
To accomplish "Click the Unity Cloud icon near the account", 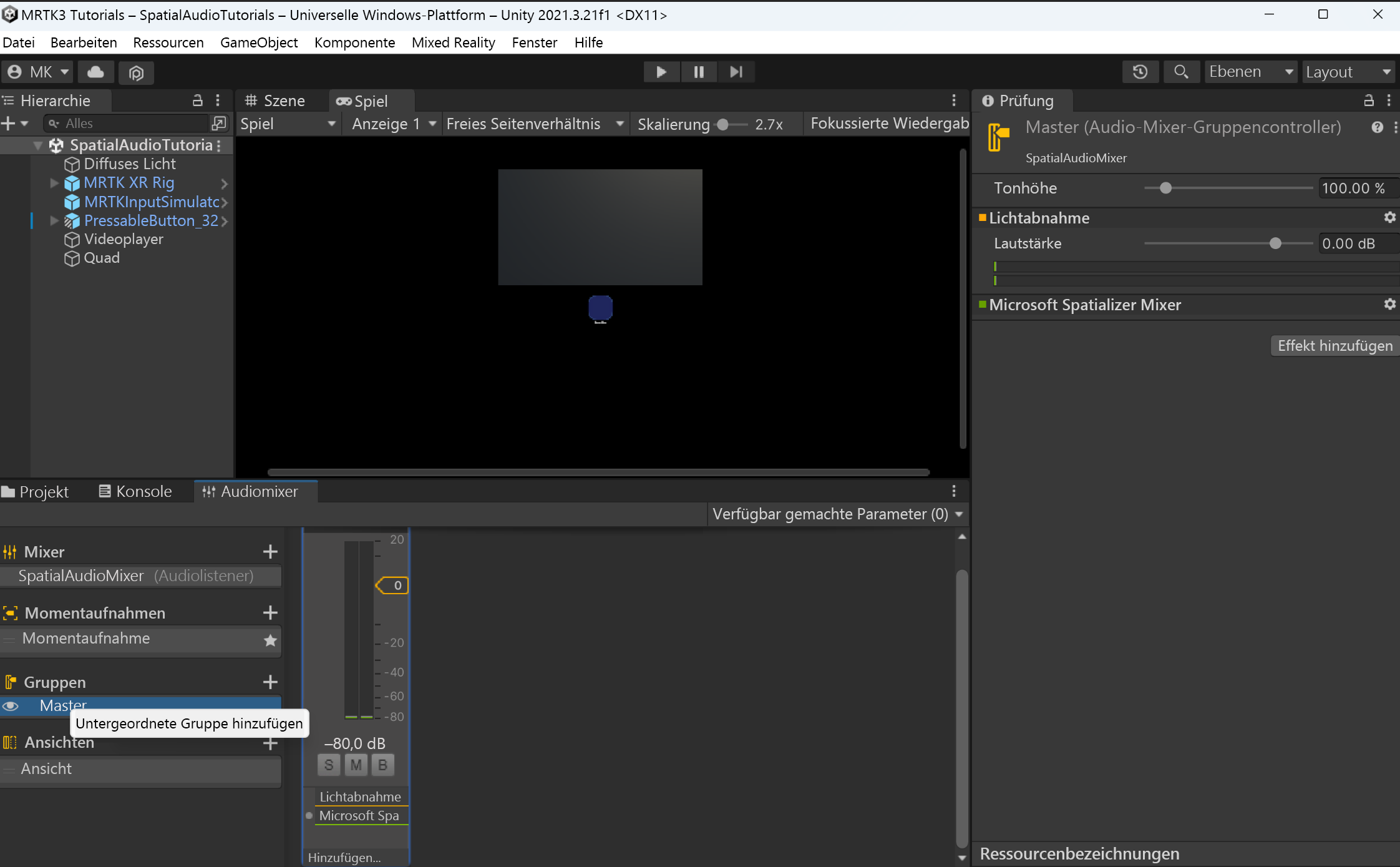I will click(x=95, y=72).
